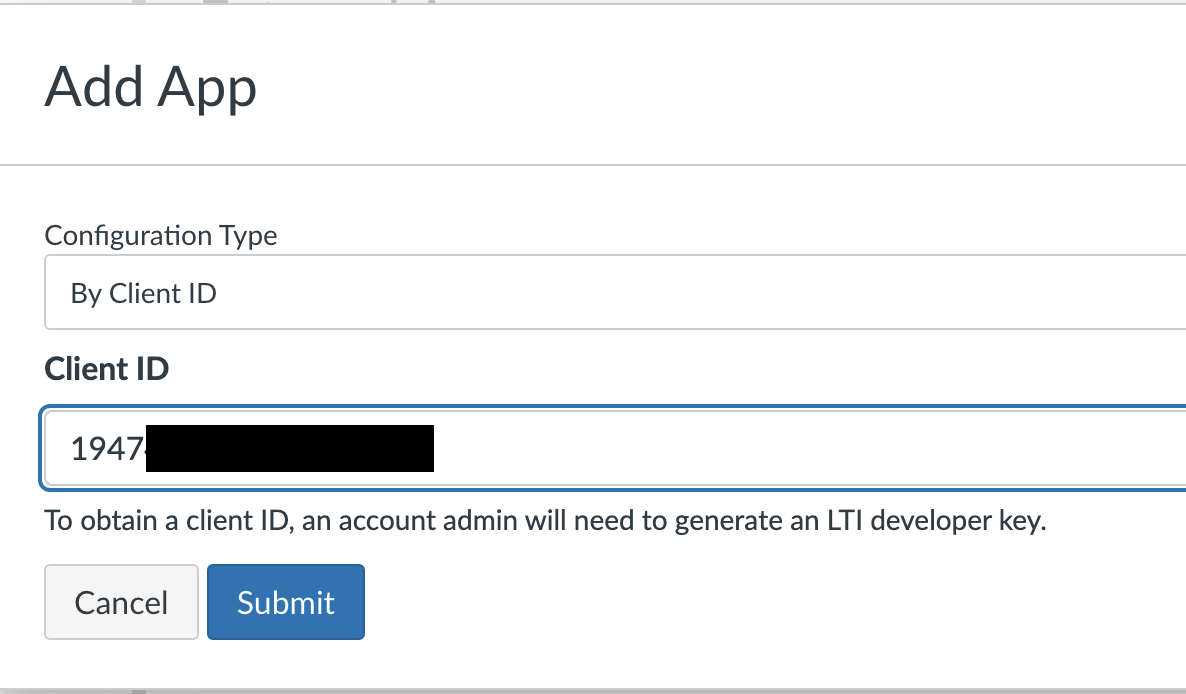Viewport: 1186px width, 694px height.
Task: Submit the client ID form
Action: pyautogui.click(x=286, y=602)
